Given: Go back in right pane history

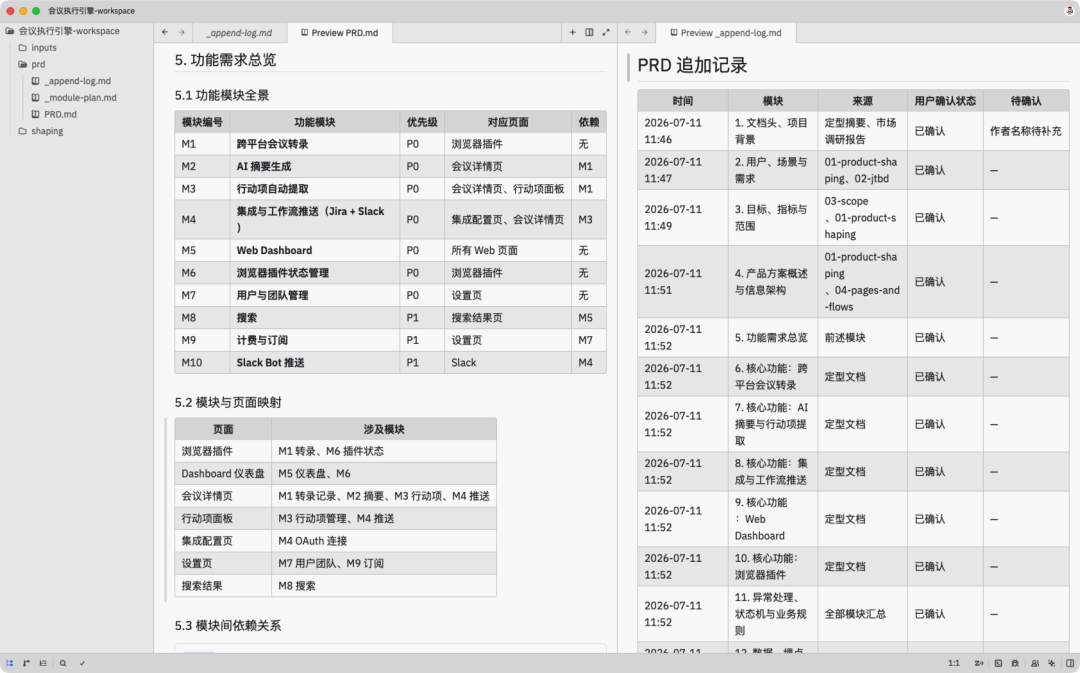Looking at the screenshot, I should click(627, 32).
